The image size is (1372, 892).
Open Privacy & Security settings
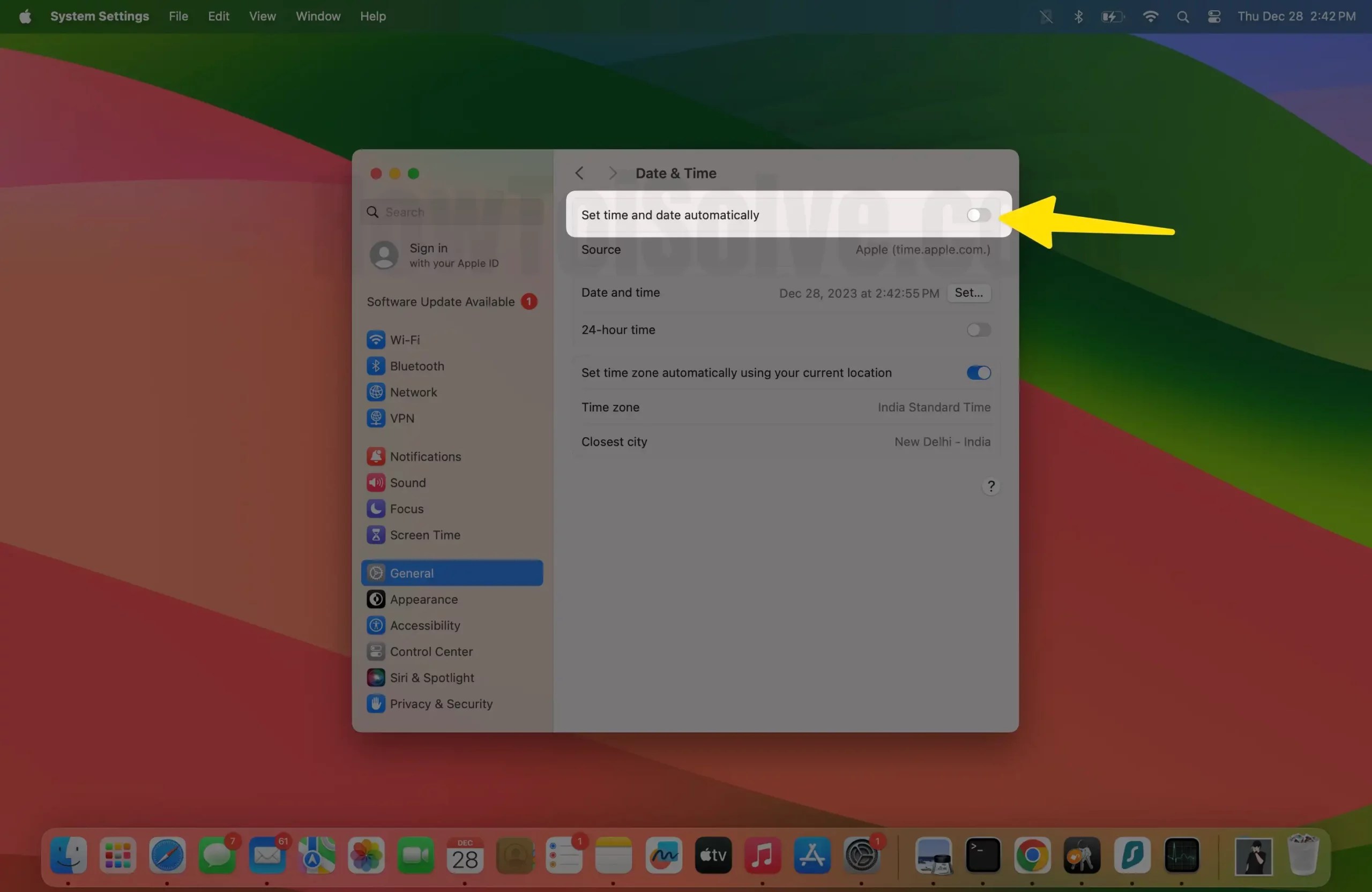coord(441,703)
